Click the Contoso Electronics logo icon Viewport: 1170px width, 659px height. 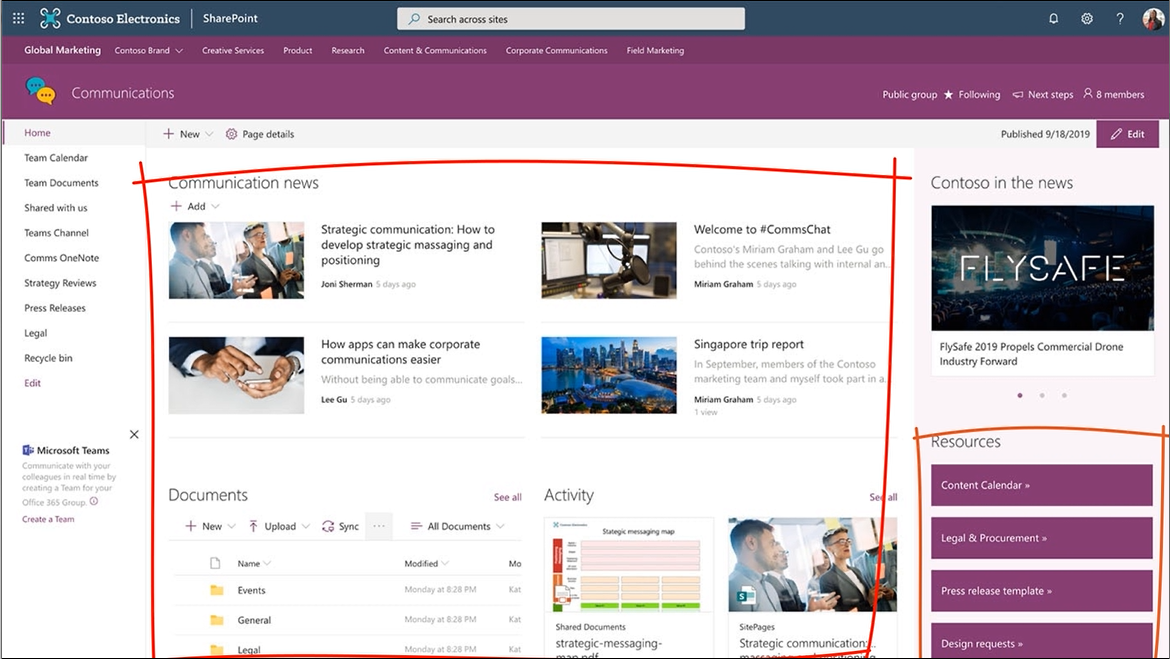tap(50, 19)
